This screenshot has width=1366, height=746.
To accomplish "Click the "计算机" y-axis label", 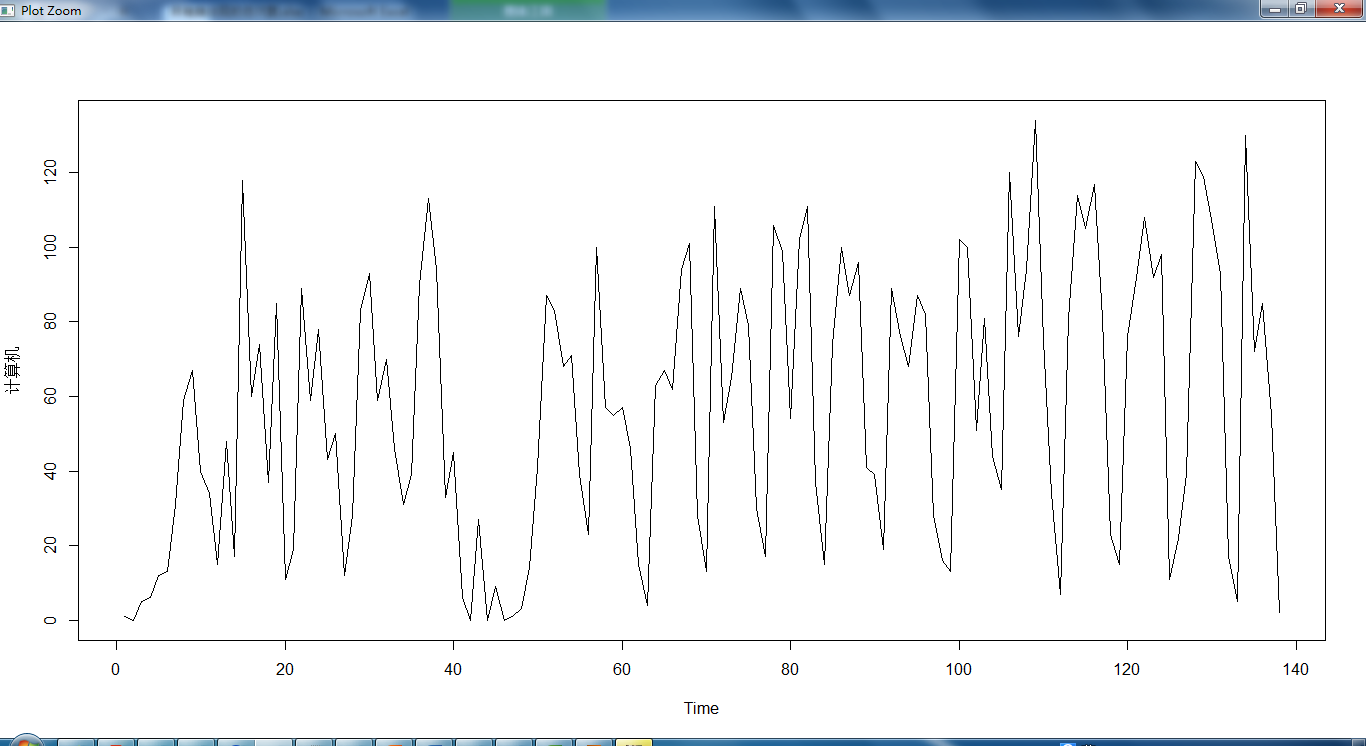I will pyautogui.click(x=12, y=371).
